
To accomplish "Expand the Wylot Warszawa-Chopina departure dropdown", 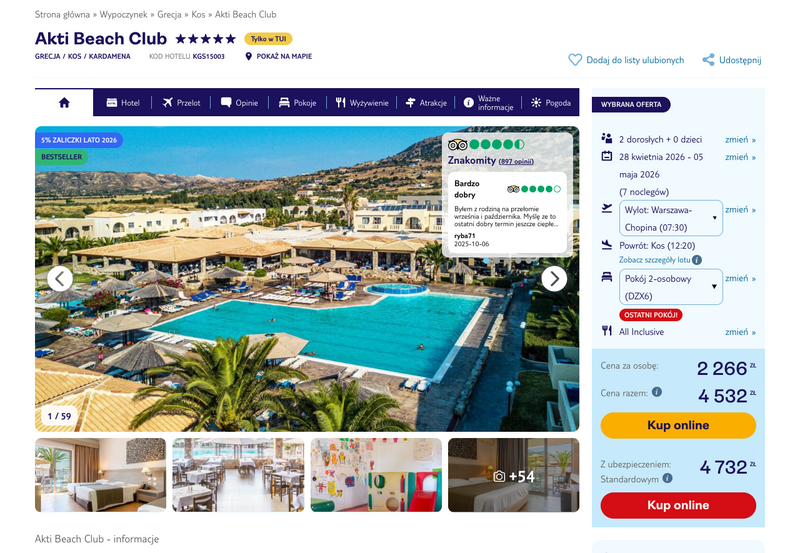I will point(670,218).
